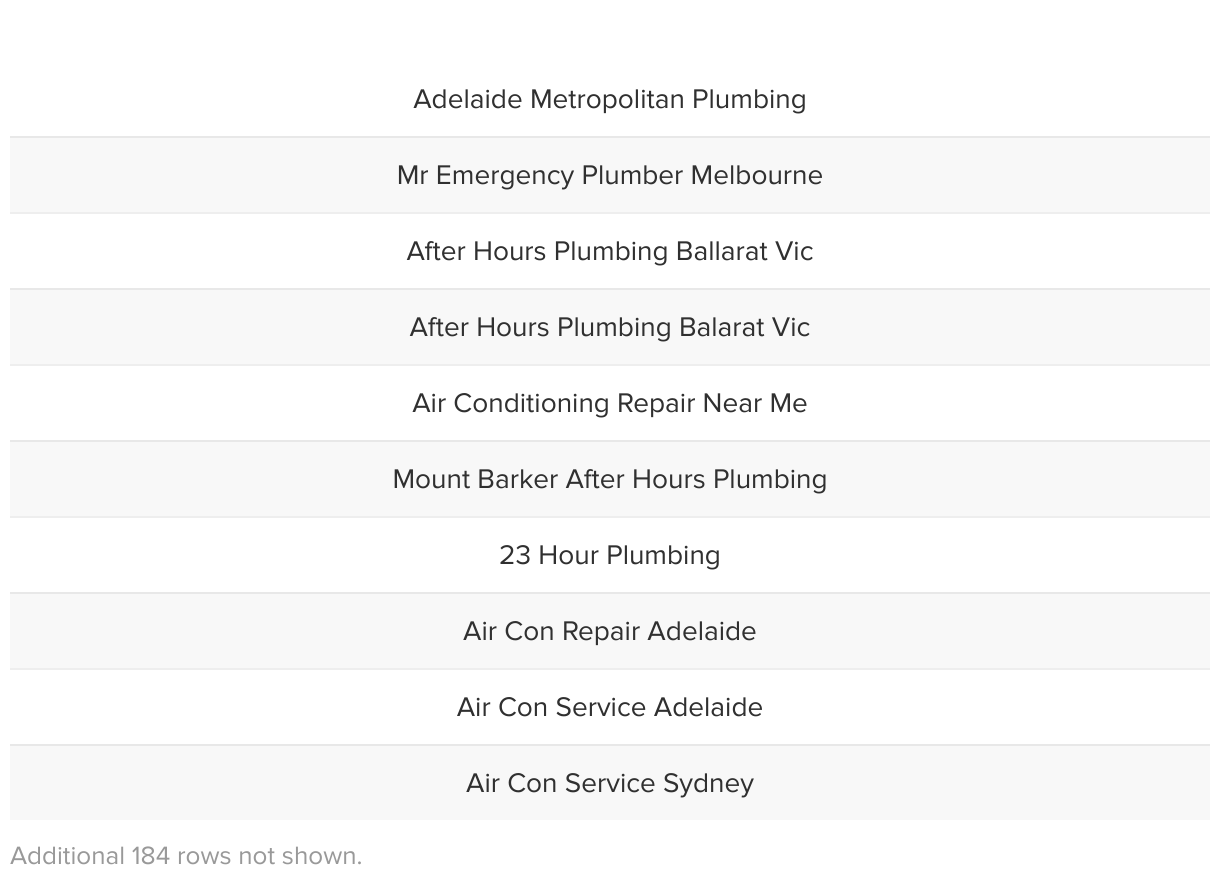Select the Adelaide Metropolitan Plumbing row
The height and width of the screenshot is (882, 1220).
pyautogui.click(x=610, y=99)
